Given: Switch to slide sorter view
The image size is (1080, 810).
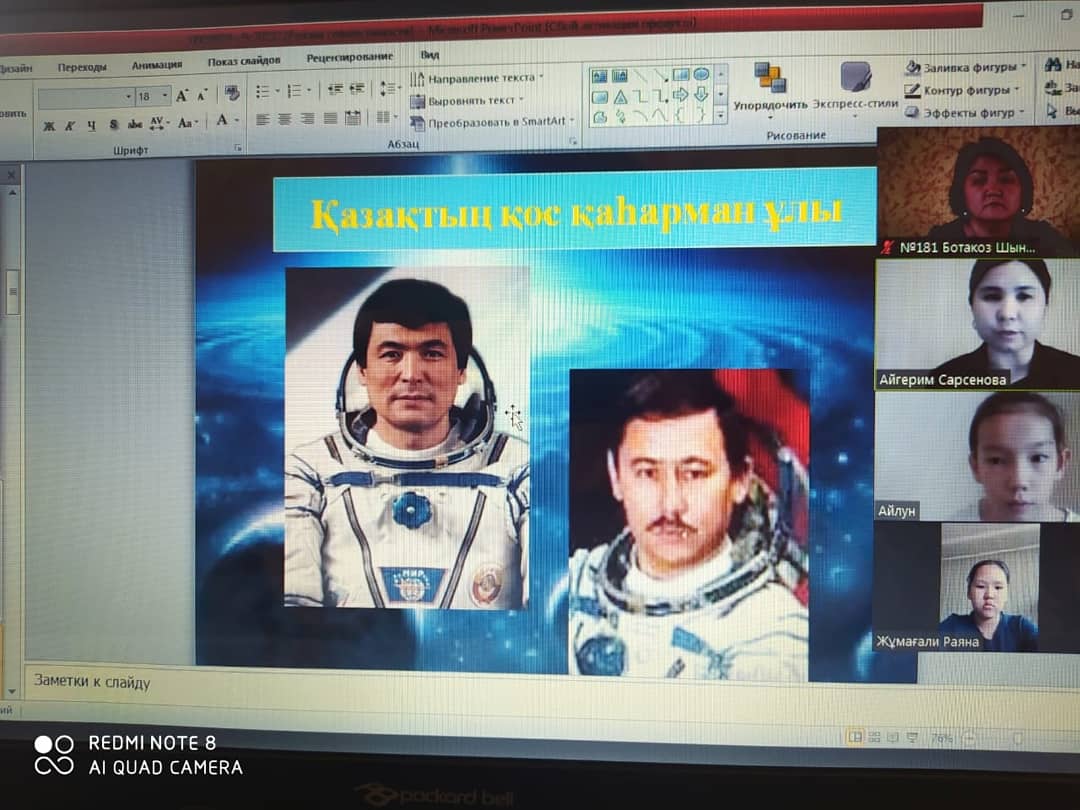Looking at the screenshot, I should click(x=874, y=738).
